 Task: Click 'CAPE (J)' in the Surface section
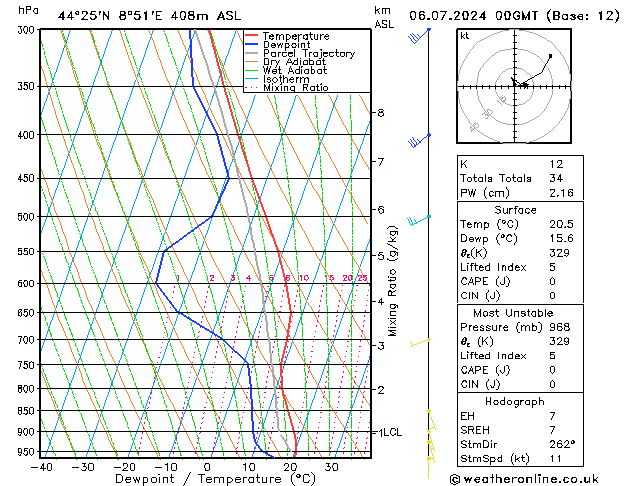(x=485, y=281)
